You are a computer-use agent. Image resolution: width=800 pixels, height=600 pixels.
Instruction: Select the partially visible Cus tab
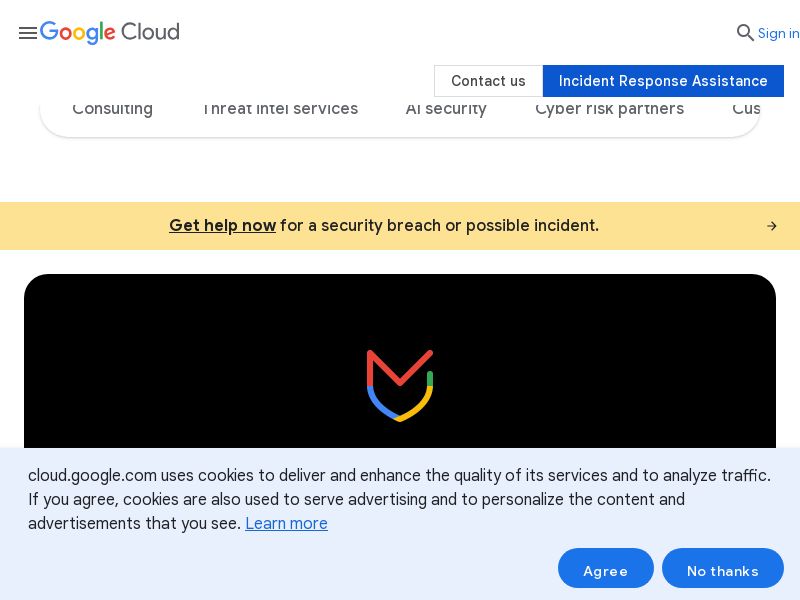coord(745,110)
